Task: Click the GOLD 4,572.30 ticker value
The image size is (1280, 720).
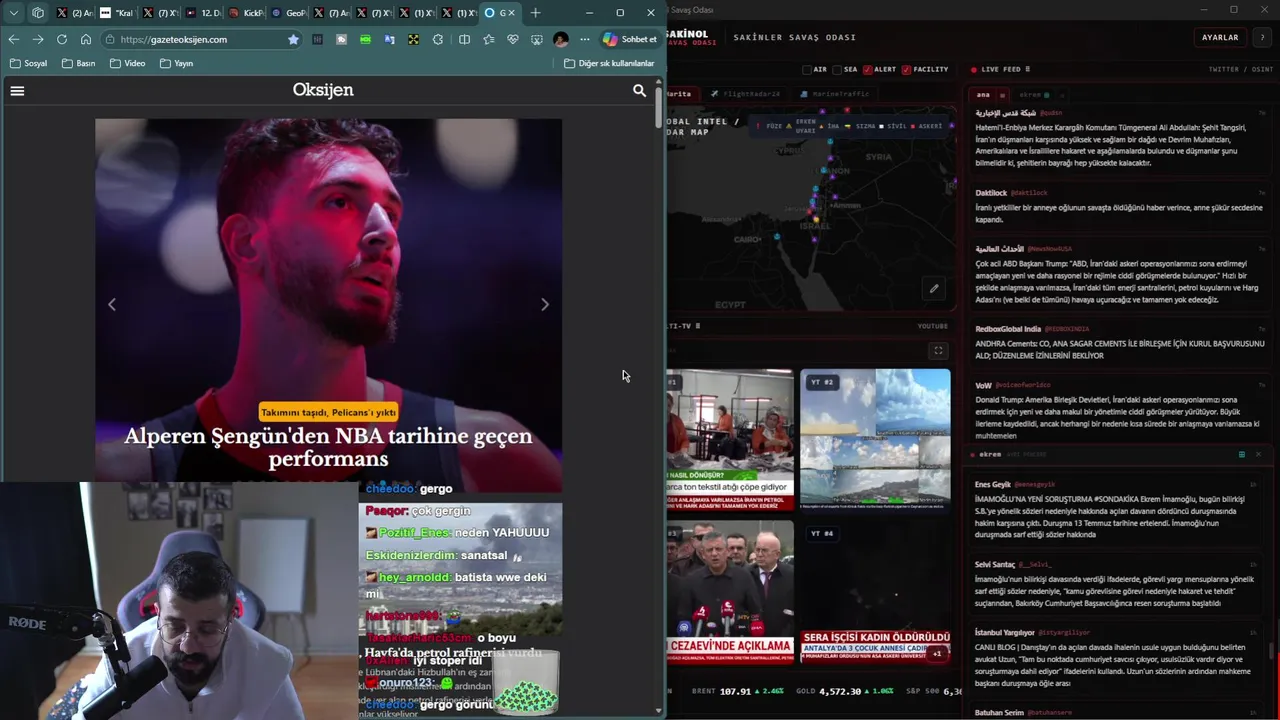Action: click(x=838, y=691)
